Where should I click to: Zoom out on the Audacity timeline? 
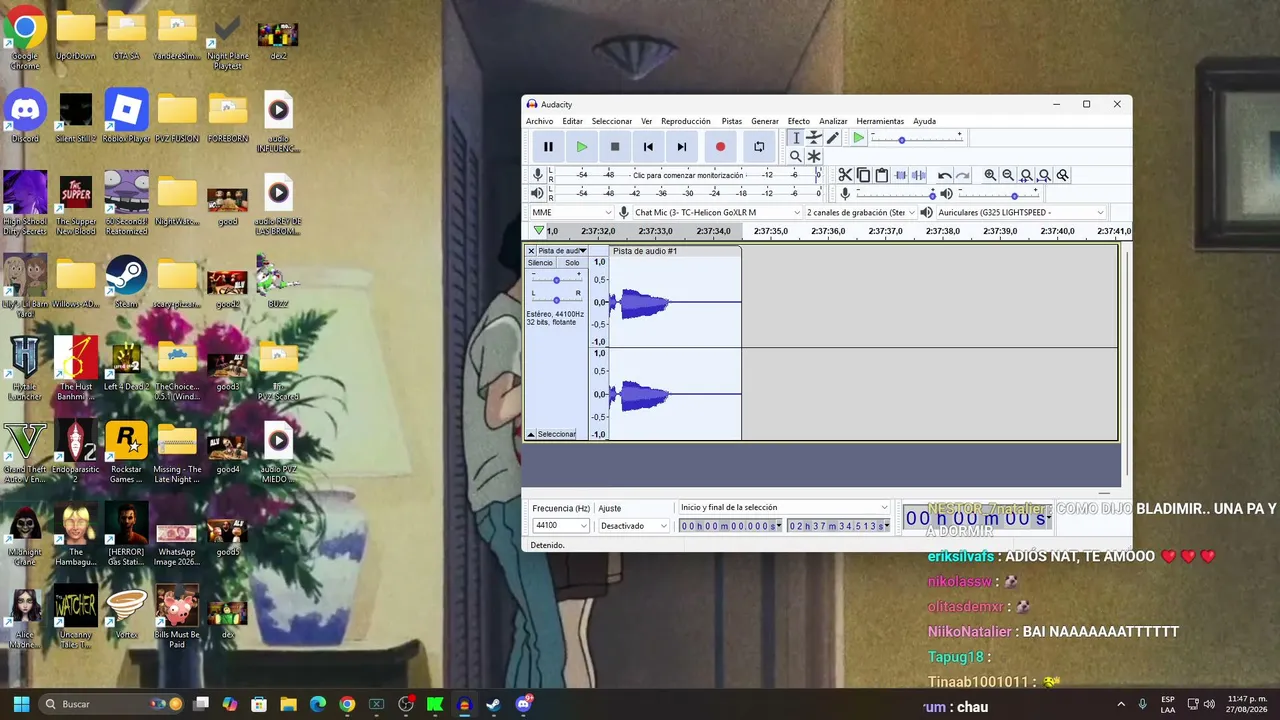tap(1008, 175)
